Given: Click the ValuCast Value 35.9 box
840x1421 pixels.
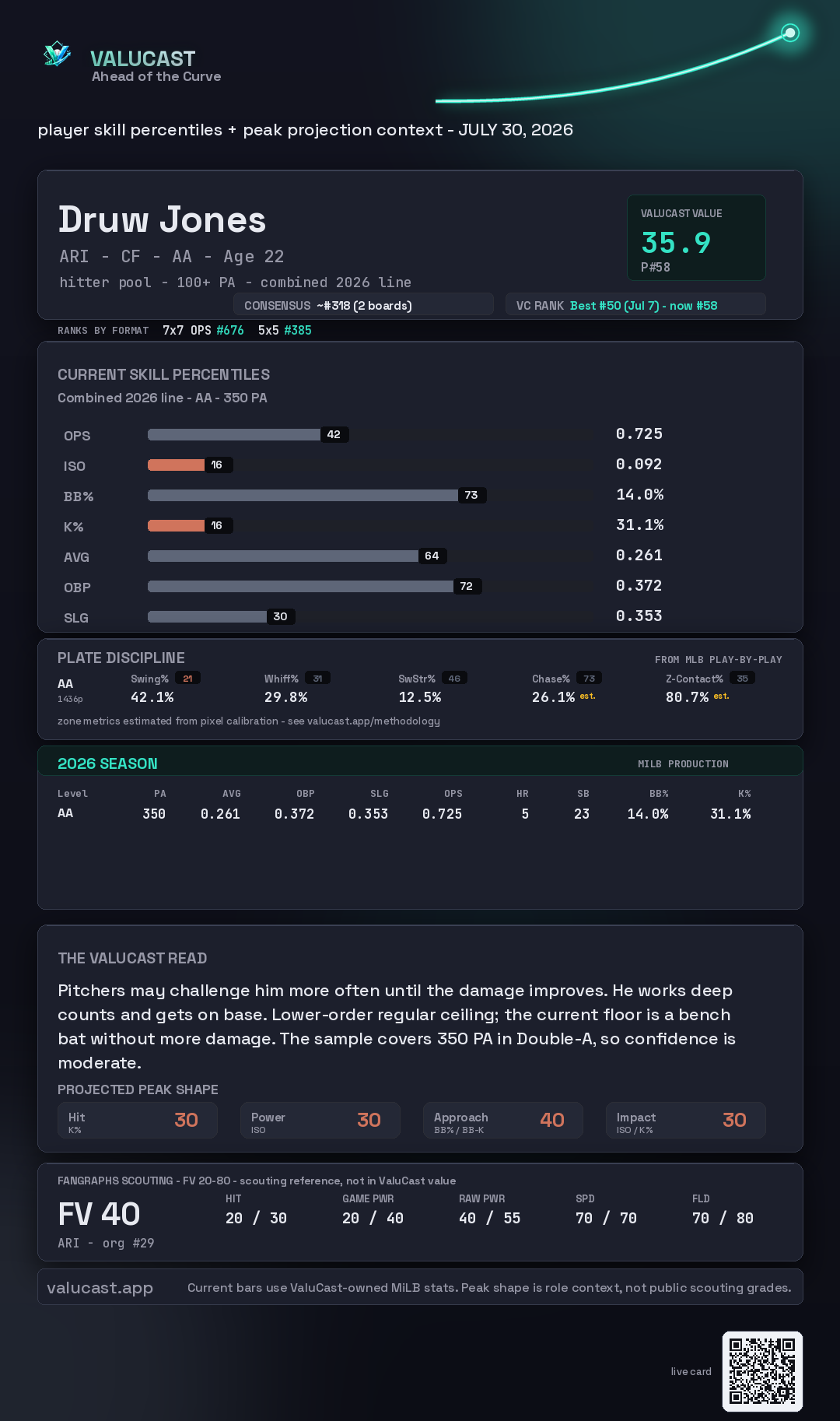Looking at the screenshot, I should point(696,237).
